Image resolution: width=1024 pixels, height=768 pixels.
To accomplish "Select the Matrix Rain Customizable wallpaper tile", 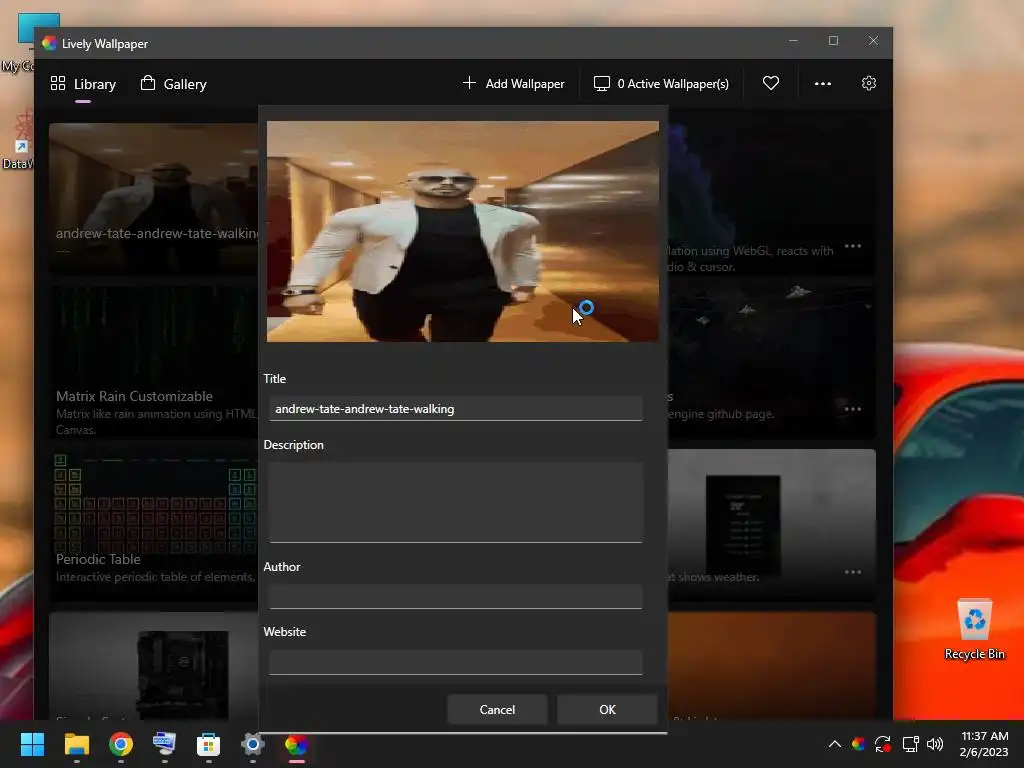I will 153,362.
